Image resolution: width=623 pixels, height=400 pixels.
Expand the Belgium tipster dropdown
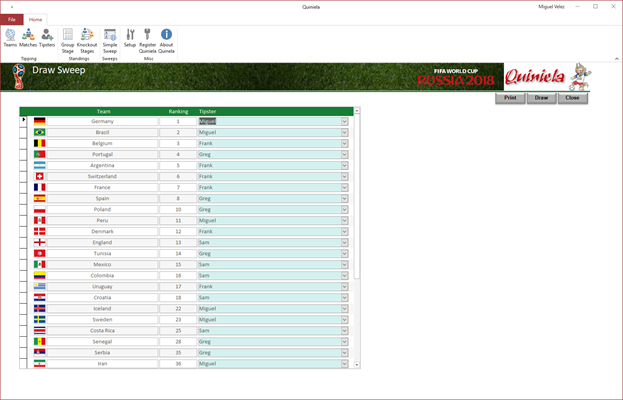[x=344, y=143]
